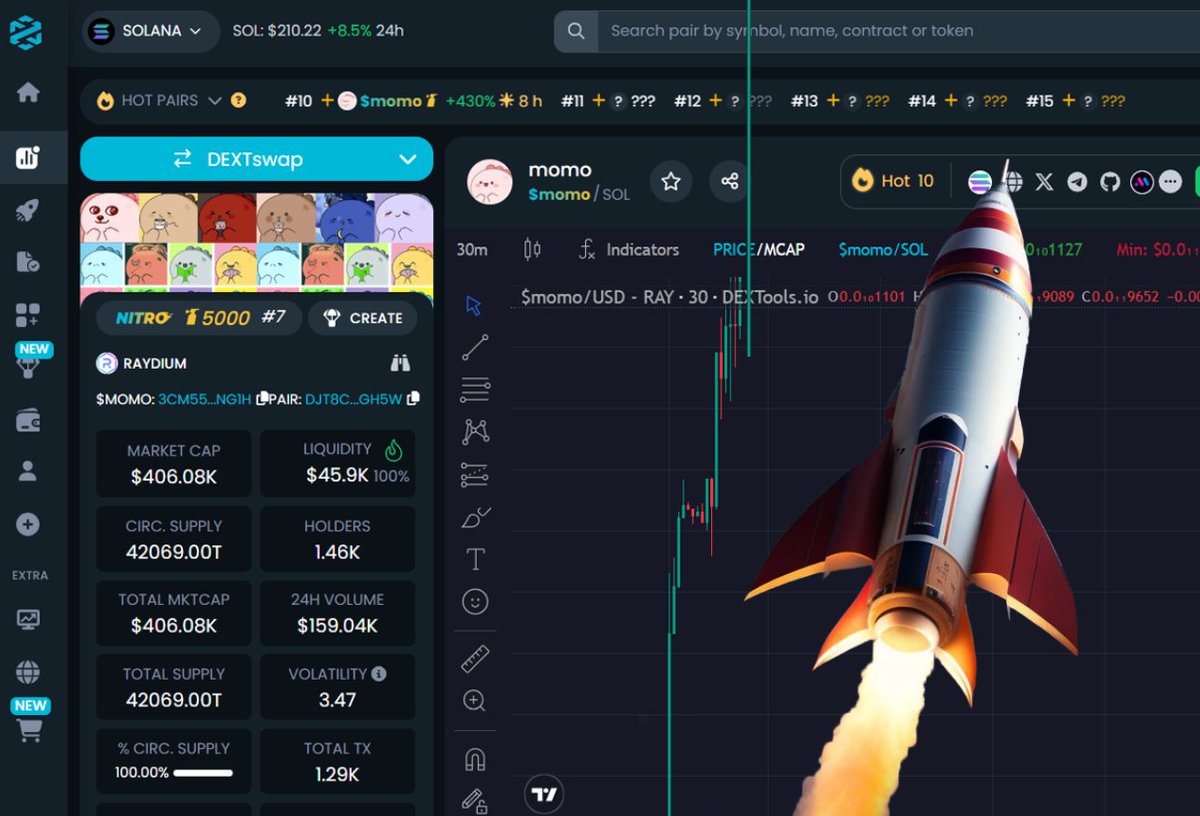Toggle the $momo/SOL chart pair
The width and height of the screenshot is (1200, 816).
click(883, 250)
